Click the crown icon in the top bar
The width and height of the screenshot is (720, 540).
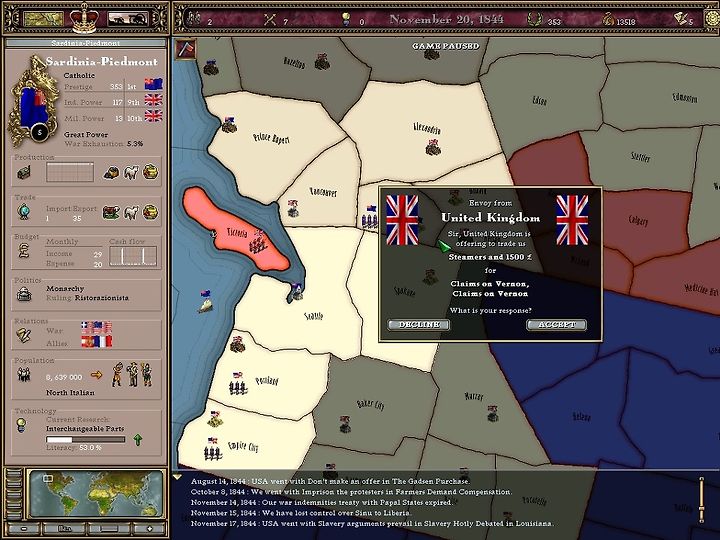[x=84, y=19]
